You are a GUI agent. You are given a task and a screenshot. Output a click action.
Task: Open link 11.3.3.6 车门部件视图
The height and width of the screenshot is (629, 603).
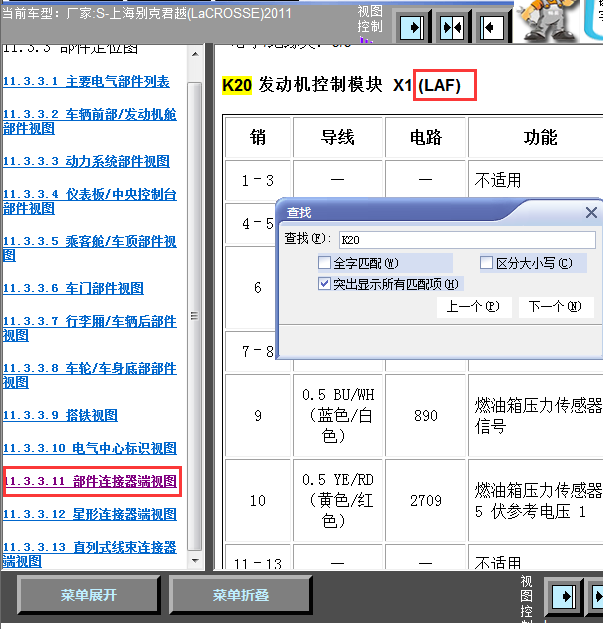click(x=73, y=288)
